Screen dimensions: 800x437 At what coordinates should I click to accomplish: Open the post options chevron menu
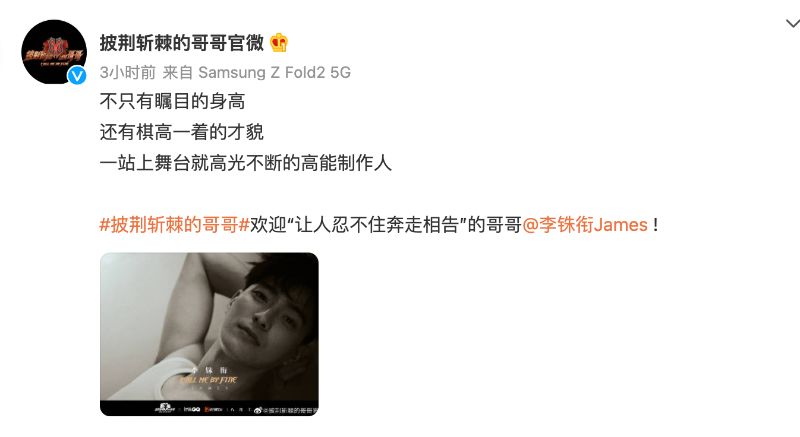click(792, 23)
